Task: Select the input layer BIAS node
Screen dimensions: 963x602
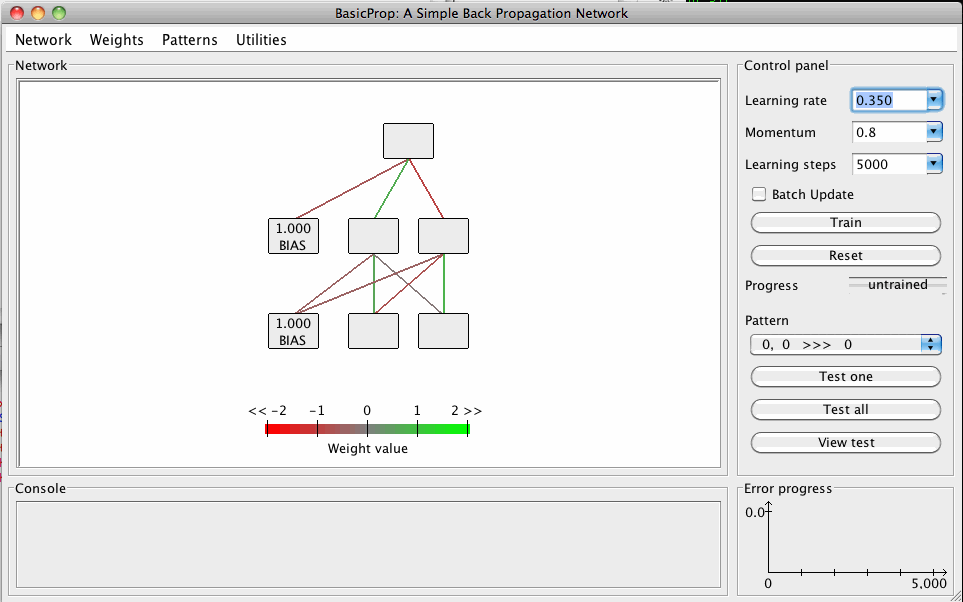Action: pyautogui.click(x=293, y=331)
